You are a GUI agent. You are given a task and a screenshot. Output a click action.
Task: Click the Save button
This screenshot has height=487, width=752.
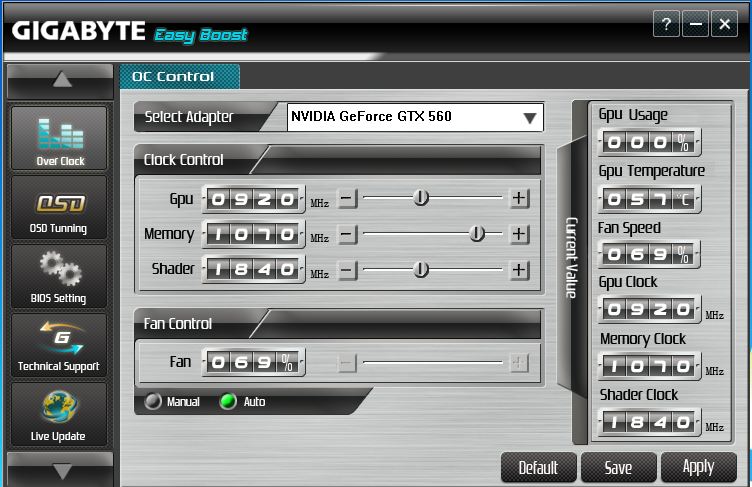[x=619, y=467]
